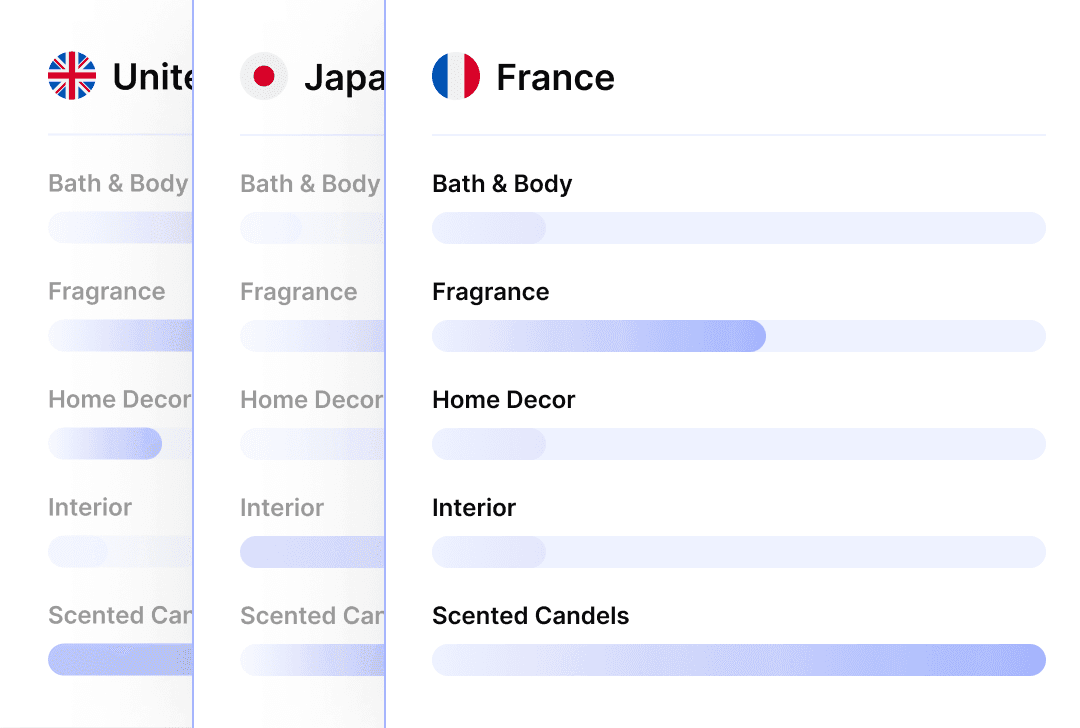This screenshot has height=728, width=1080.
Task: Click the France flag icon
Action: coord(456,77)
